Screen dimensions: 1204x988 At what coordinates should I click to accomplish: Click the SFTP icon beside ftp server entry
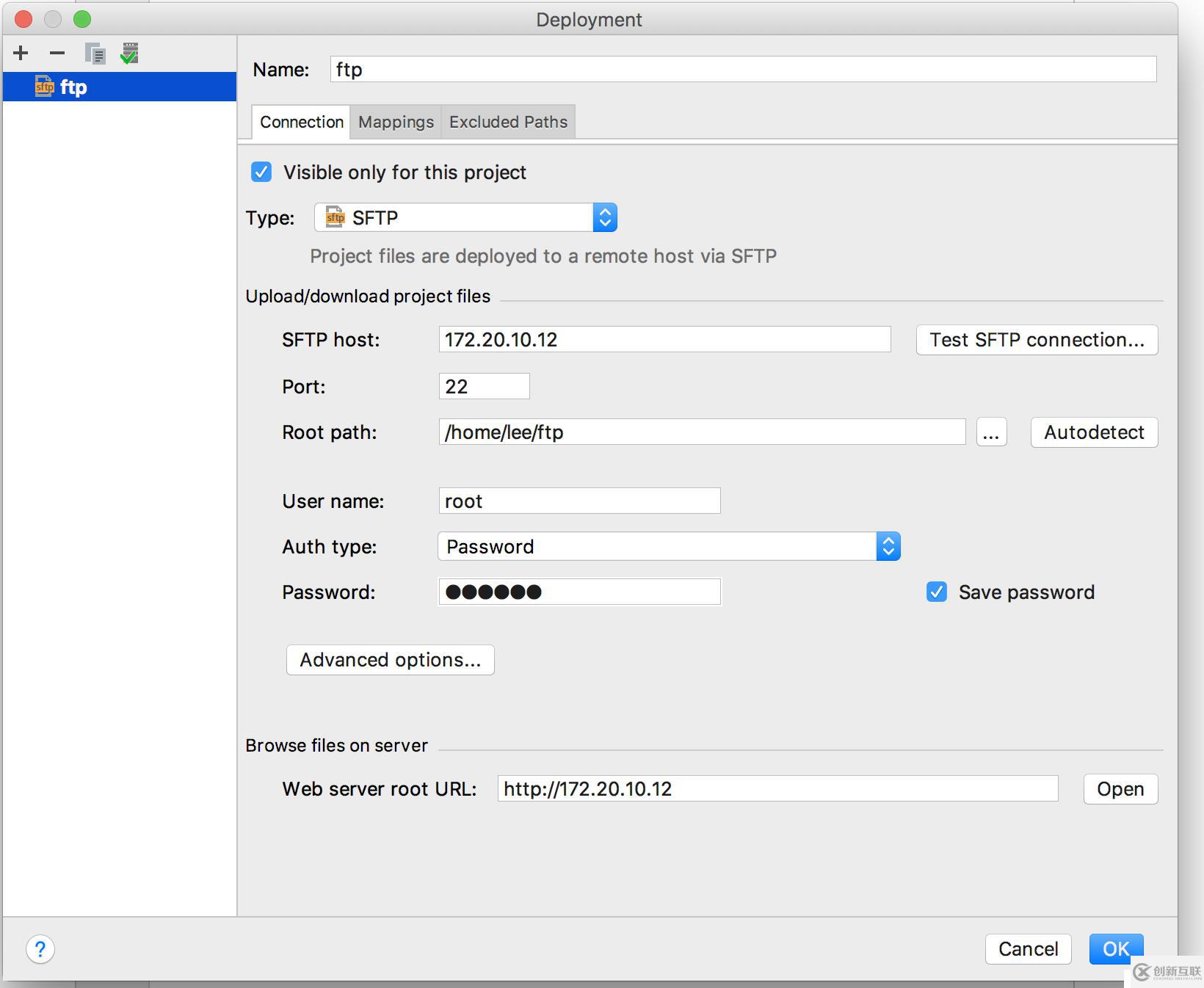45,87
